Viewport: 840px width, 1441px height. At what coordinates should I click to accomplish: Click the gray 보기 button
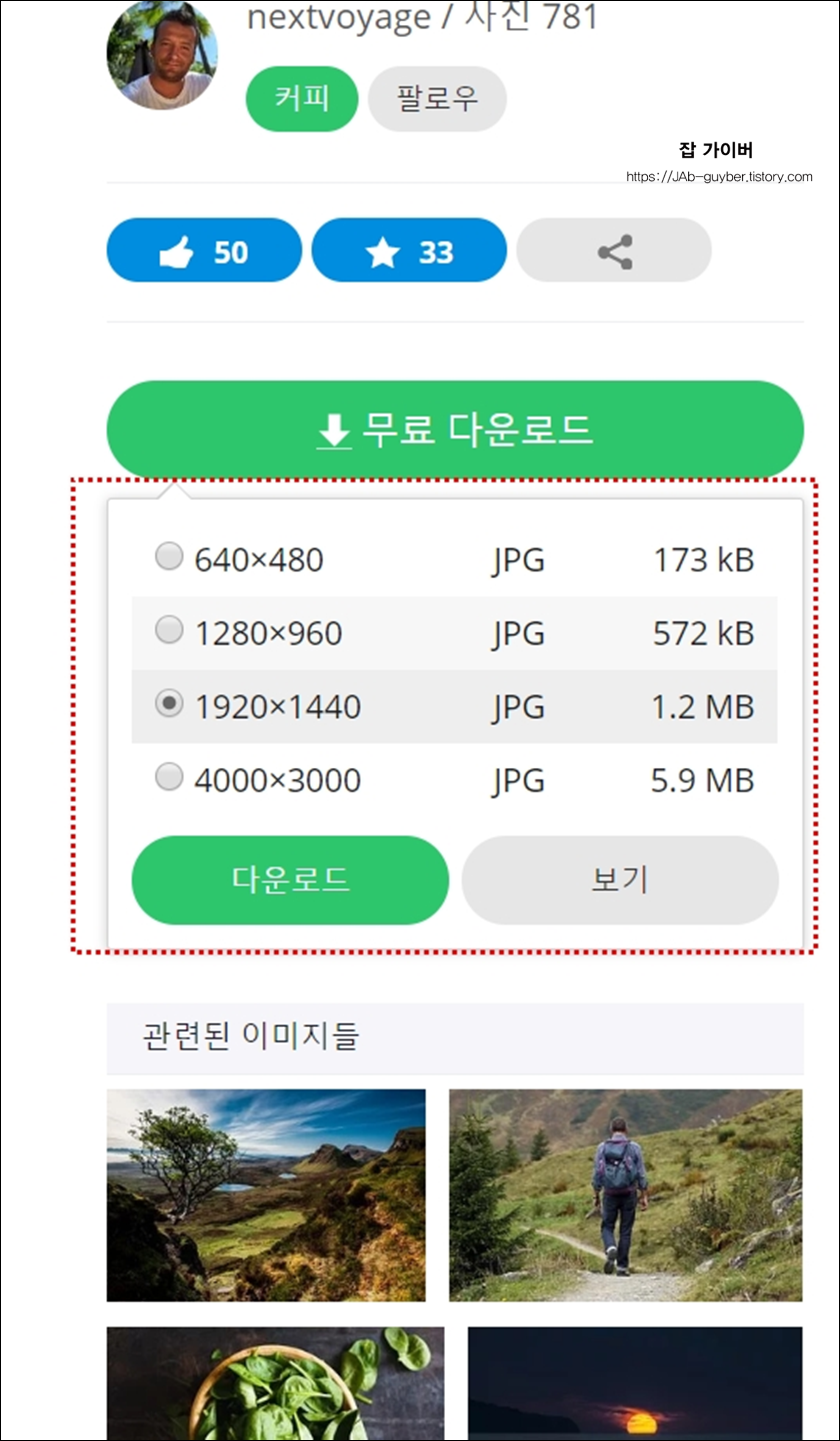pyautogui.click(x=620, y=880)
